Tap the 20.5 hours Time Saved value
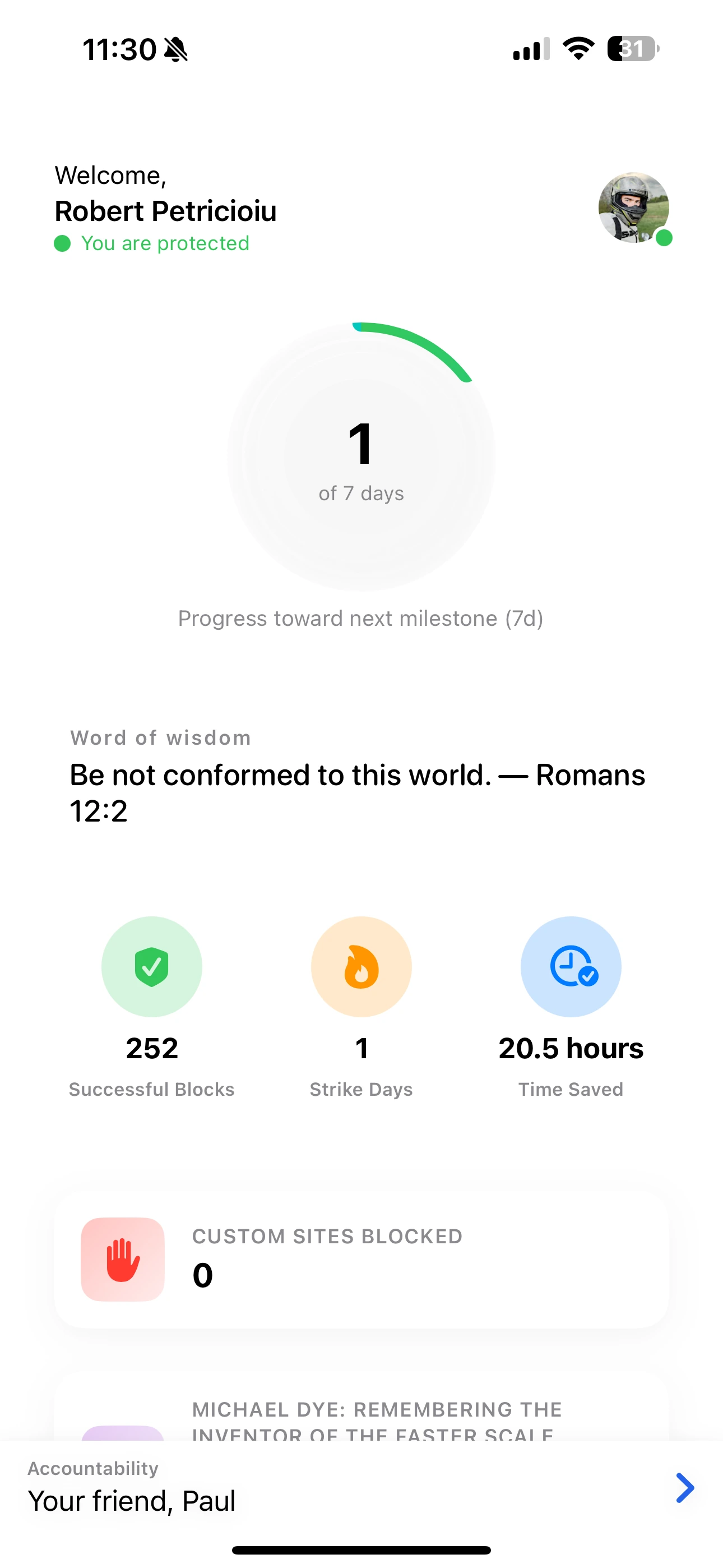This screenshot has height=1568, width=723. coord(571,1048)
